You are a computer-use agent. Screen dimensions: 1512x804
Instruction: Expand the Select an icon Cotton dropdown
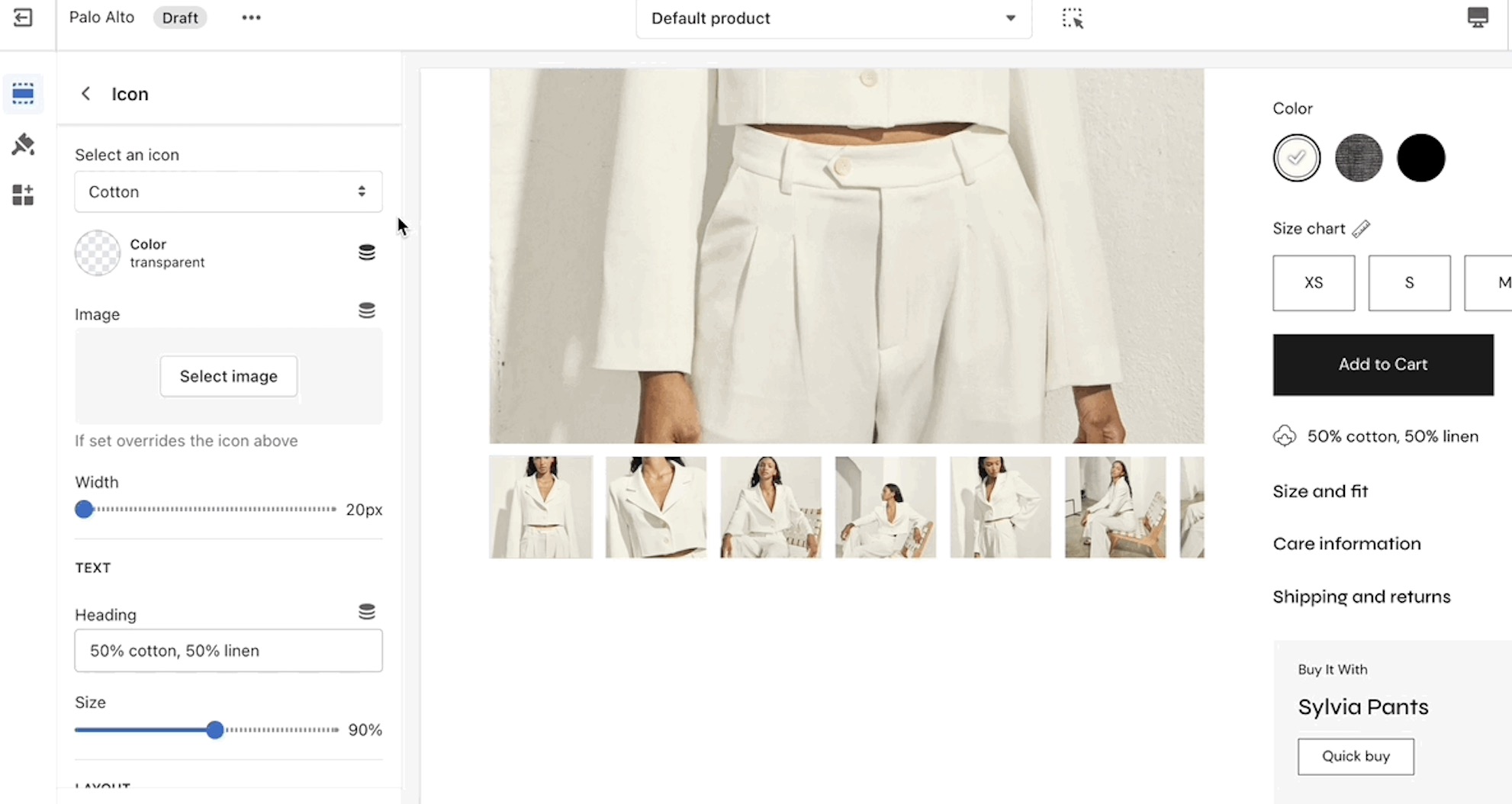(228, 191)
